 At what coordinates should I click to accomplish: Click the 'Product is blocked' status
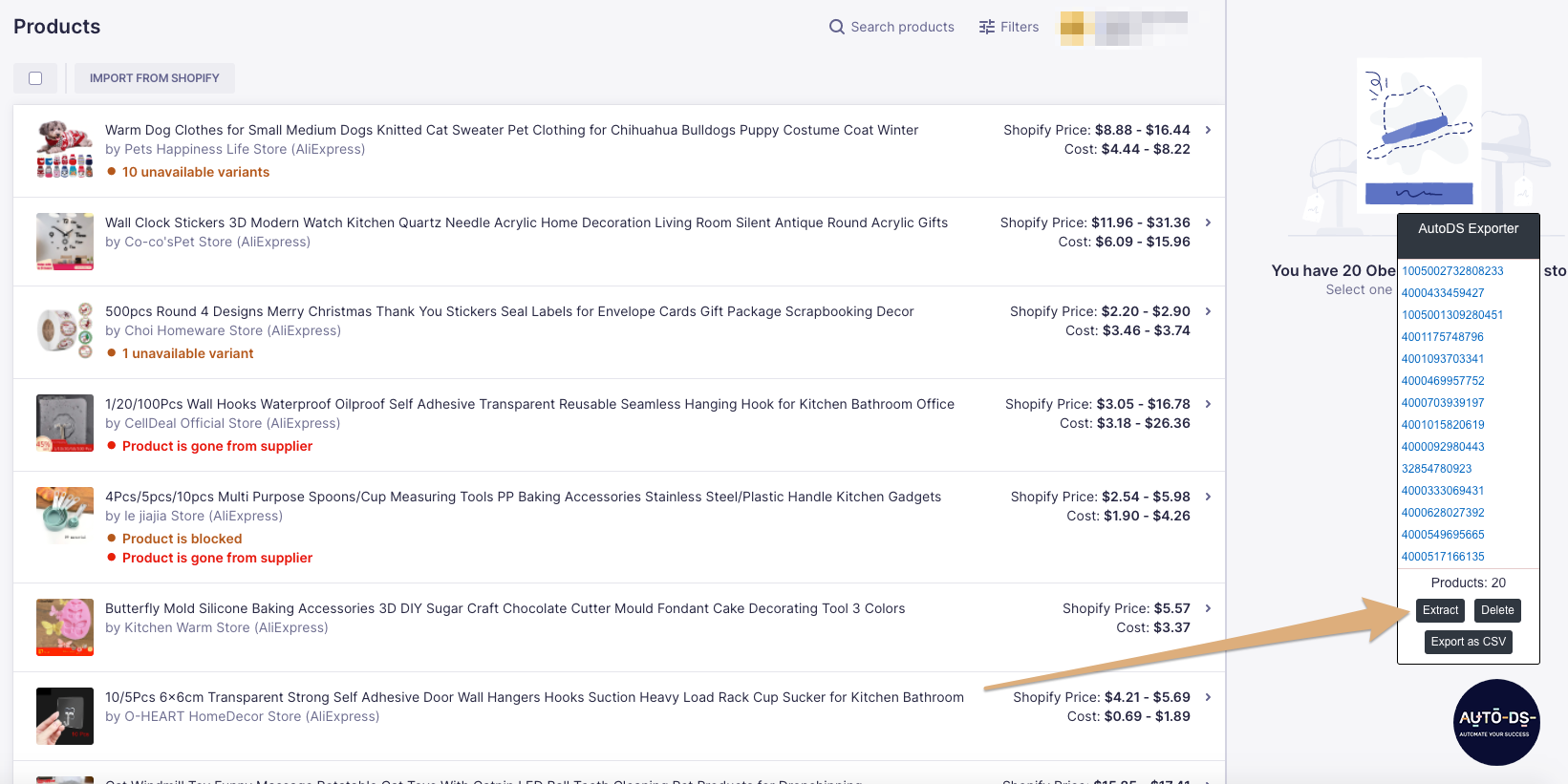tap(183, 539)
